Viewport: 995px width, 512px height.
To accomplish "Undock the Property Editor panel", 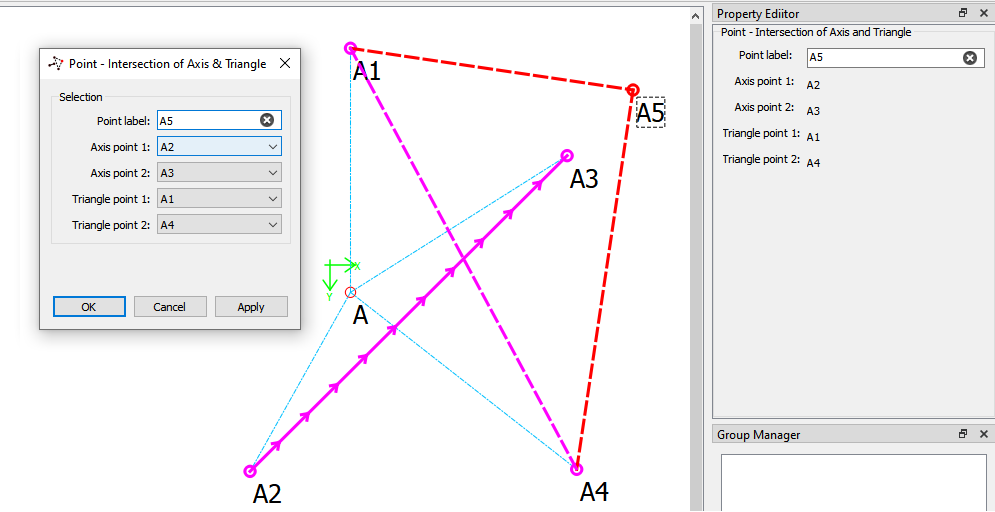I will coord(963,14).
